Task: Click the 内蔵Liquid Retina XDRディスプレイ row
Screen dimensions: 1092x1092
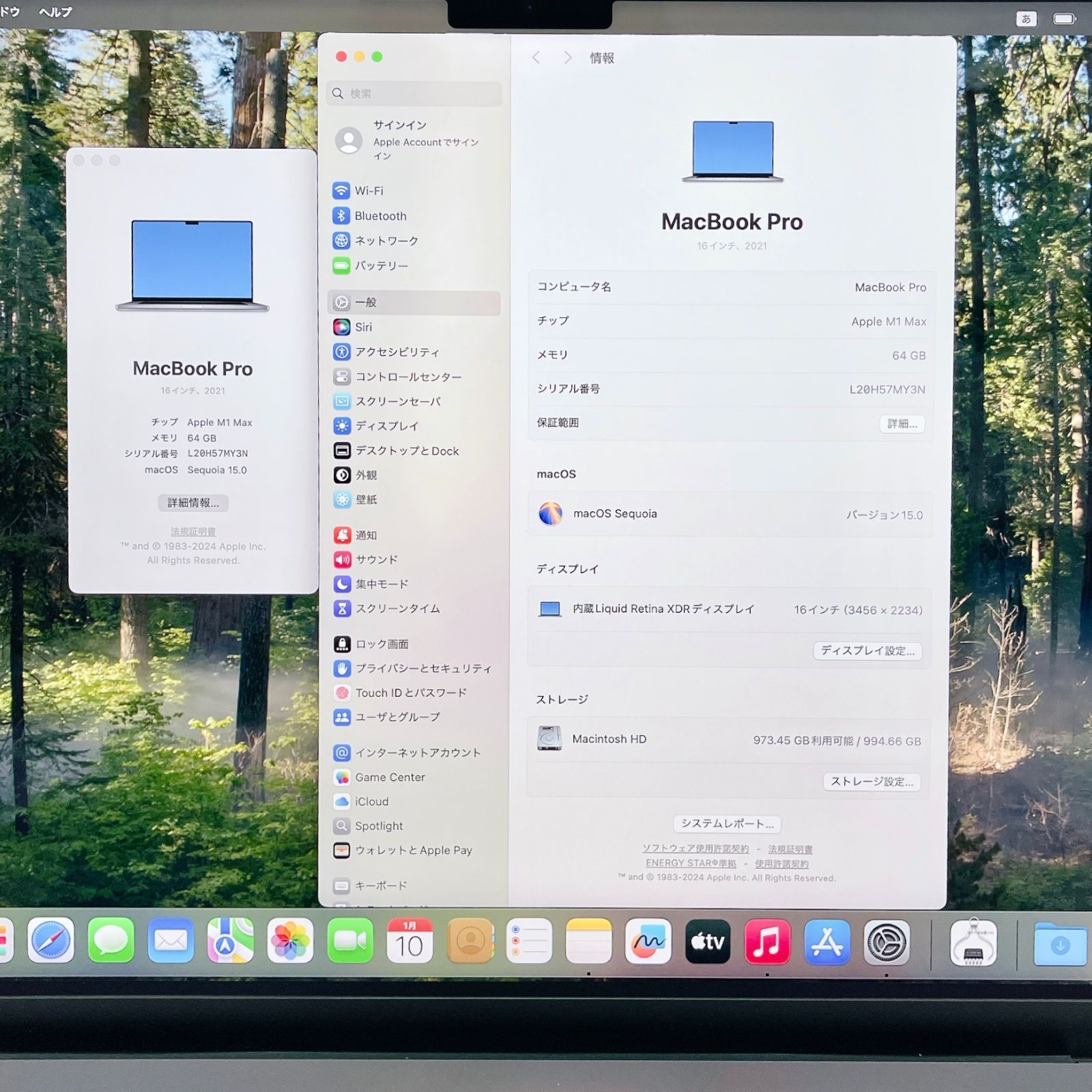Action: [x=730, y=609]
